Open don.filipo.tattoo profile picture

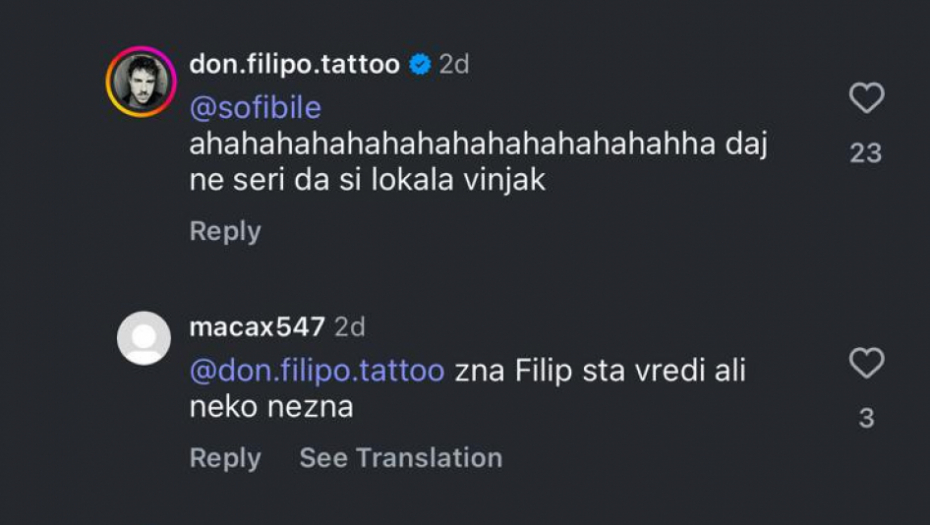[x=141, y=82]
